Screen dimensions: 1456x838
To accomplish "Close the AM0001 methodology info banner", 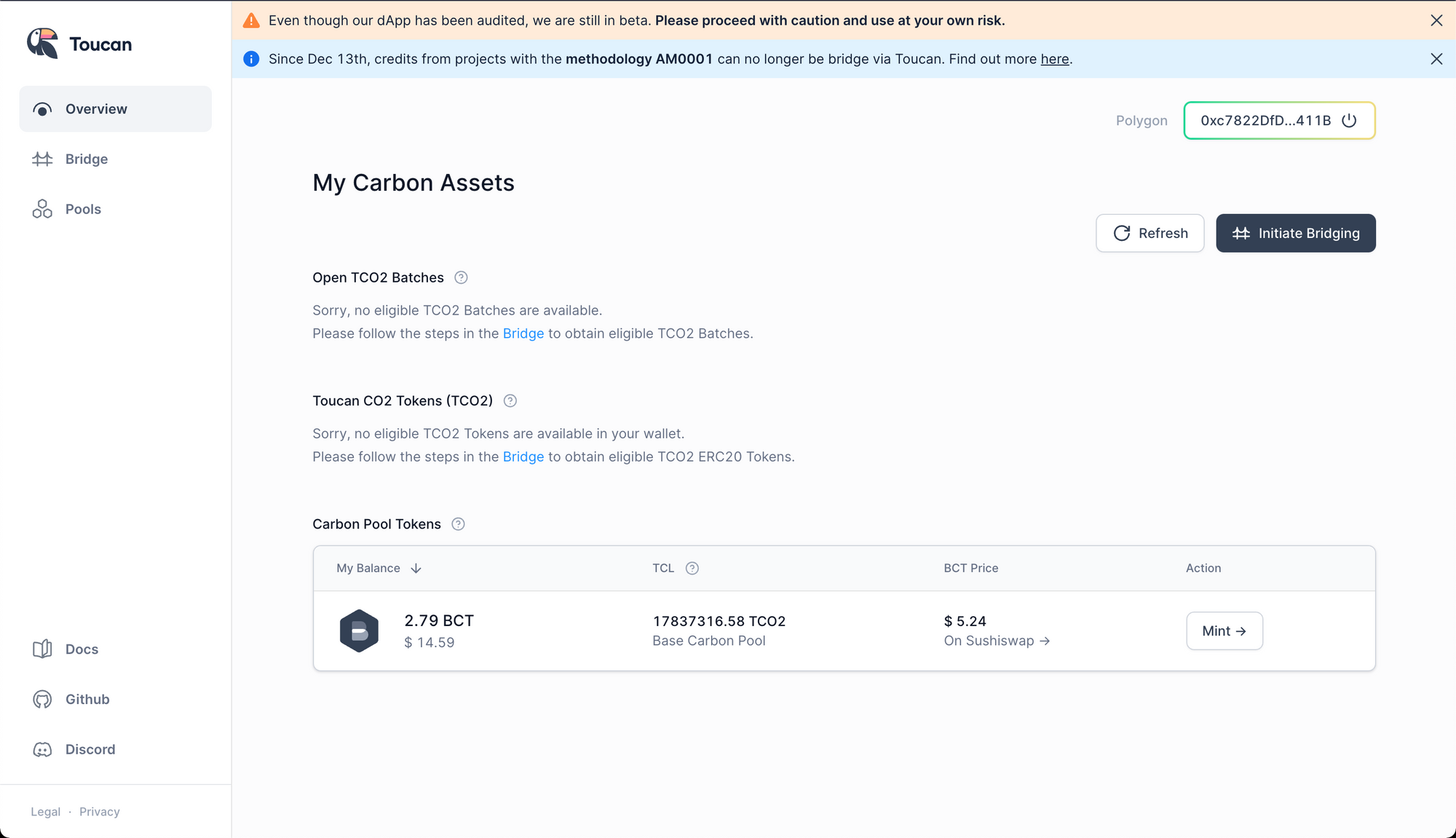I will pyautogui.click(x=1436, y=59).
